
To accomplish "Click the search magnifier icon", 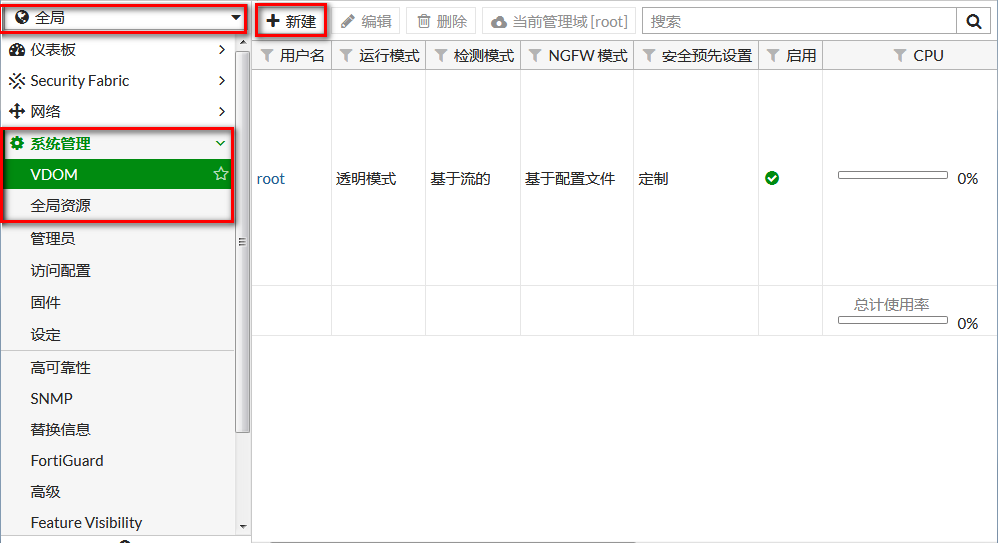I will coord(972,21).
